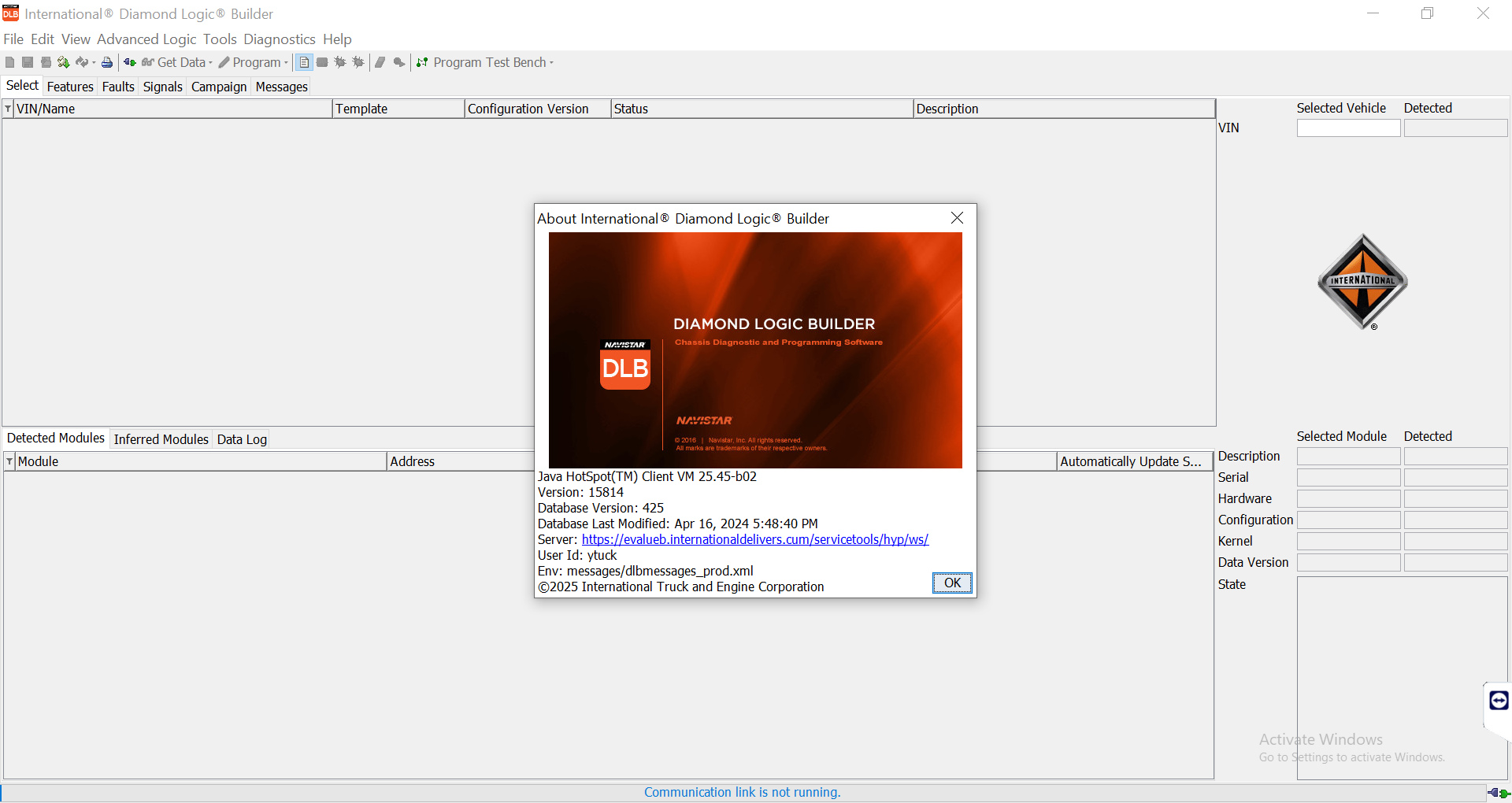Switch to the Messages tab
This screenshot has width=1512, height=803.
[x=281, y=87]
